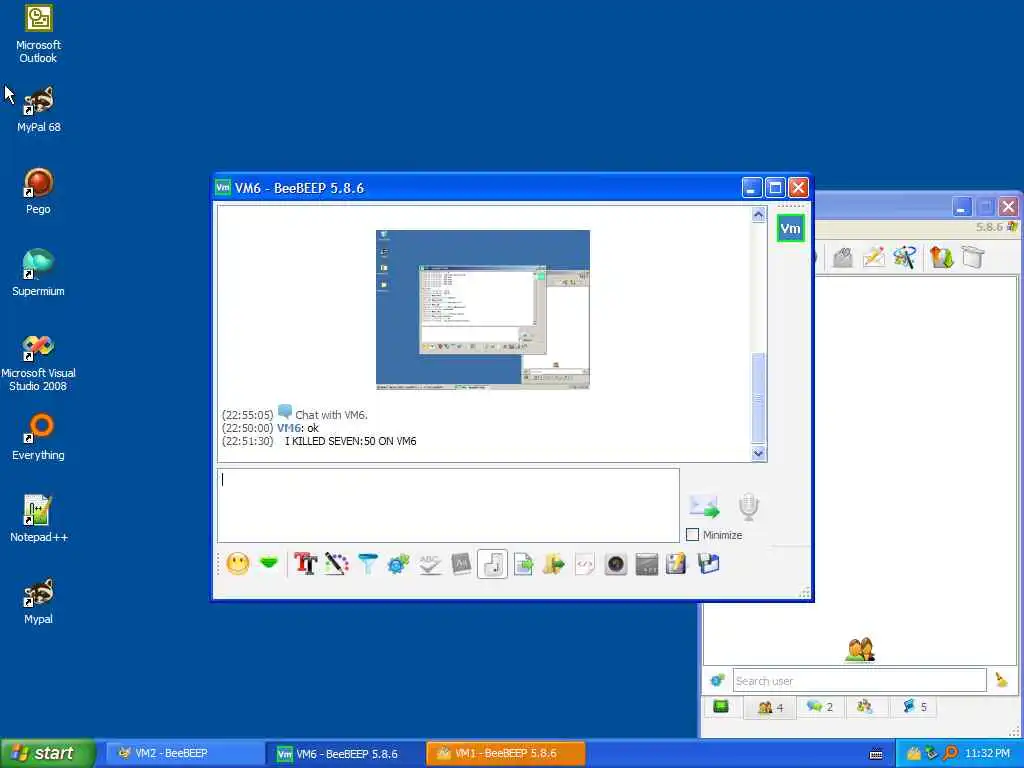Viewport: 1024px width, 768px height.
Task: Click the 'I KILLED SEVEN:50 ON VM6' message
Action: 350,441
